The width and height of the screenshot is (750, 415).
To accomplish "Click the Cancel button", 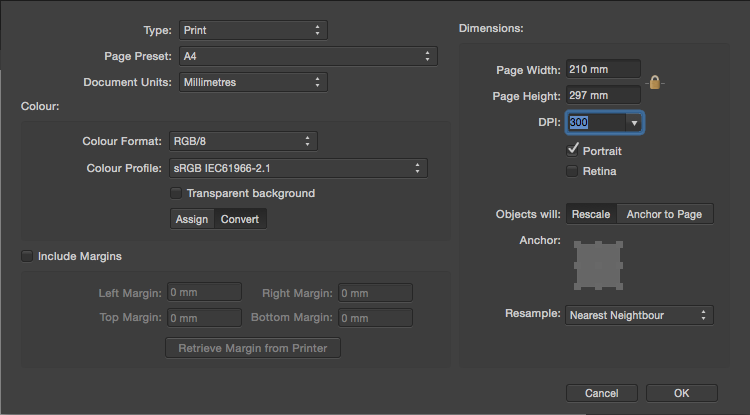I will (602, 393).
